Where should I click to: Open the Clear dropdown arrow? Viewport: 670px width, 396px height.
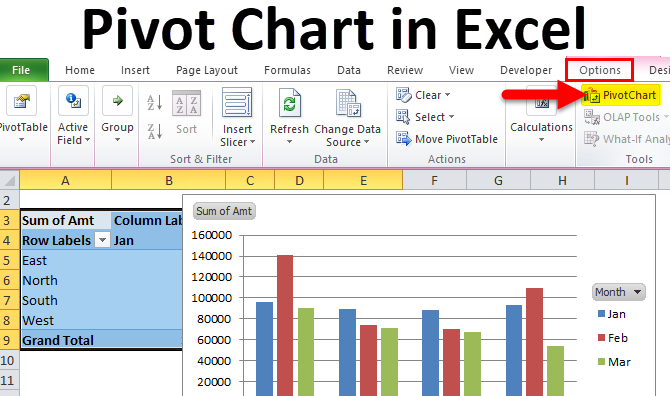pyautogui.click(x=447, y=95)
